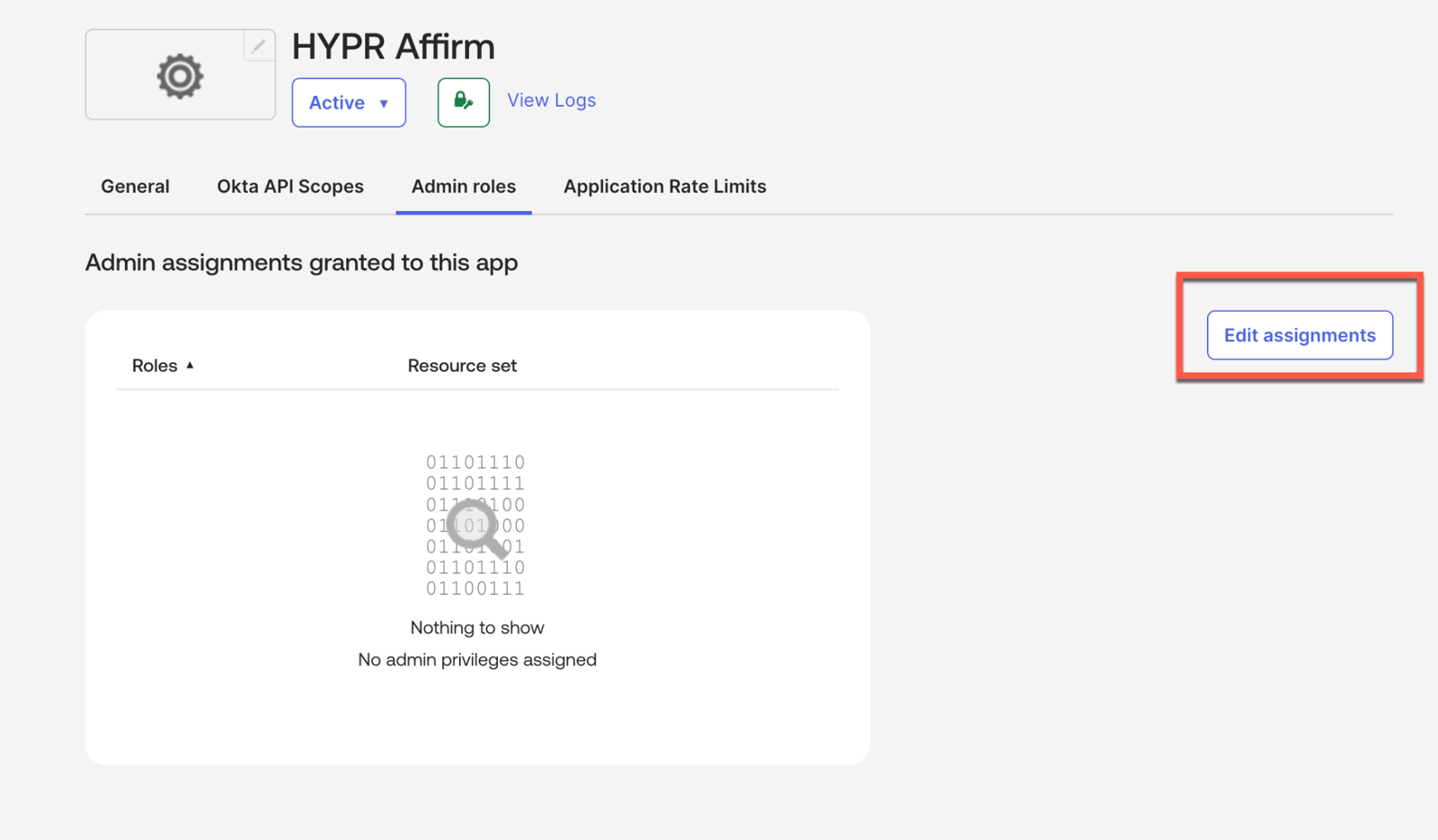Switch to the General tab

point(135,186)
